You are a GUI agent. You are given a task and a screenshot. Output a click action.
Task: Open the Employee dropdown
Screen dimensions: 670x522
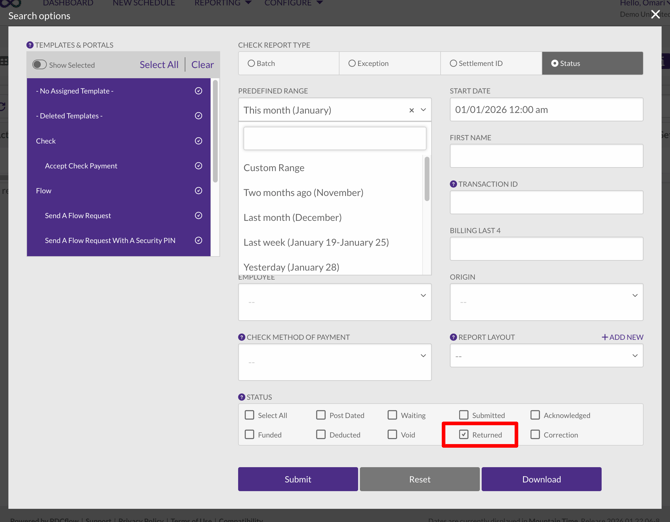335,302
